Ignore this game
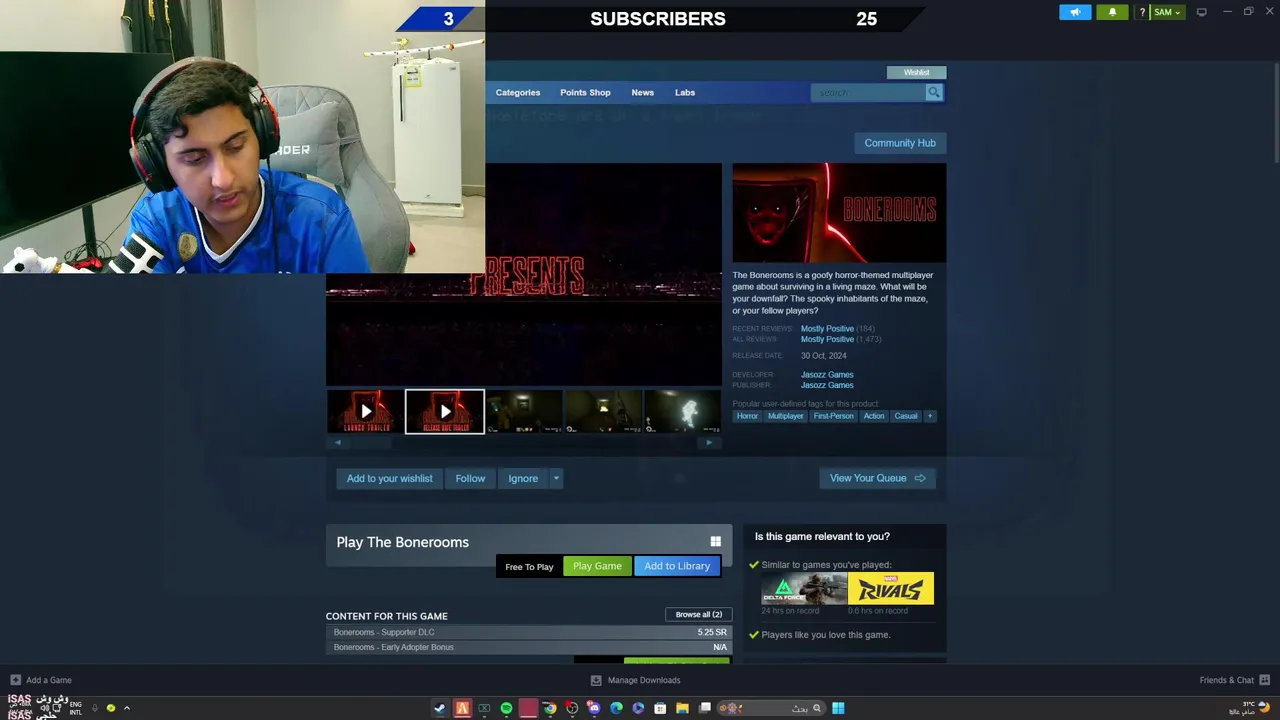1280x720 pixels. tap(523, 478)
